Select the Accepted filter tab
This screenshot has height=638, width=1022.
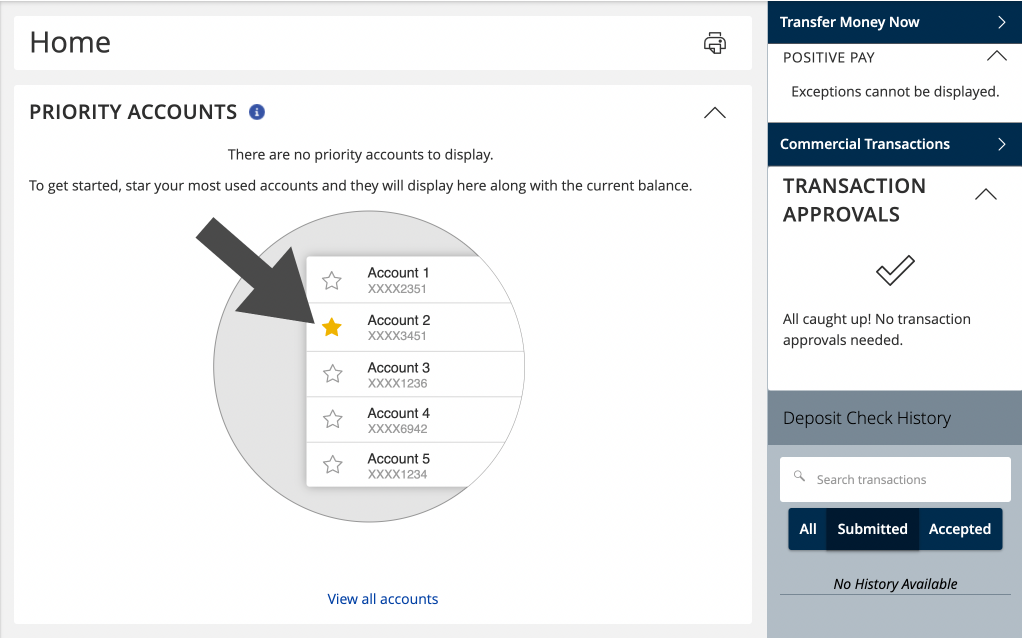(x=959, y=529)
